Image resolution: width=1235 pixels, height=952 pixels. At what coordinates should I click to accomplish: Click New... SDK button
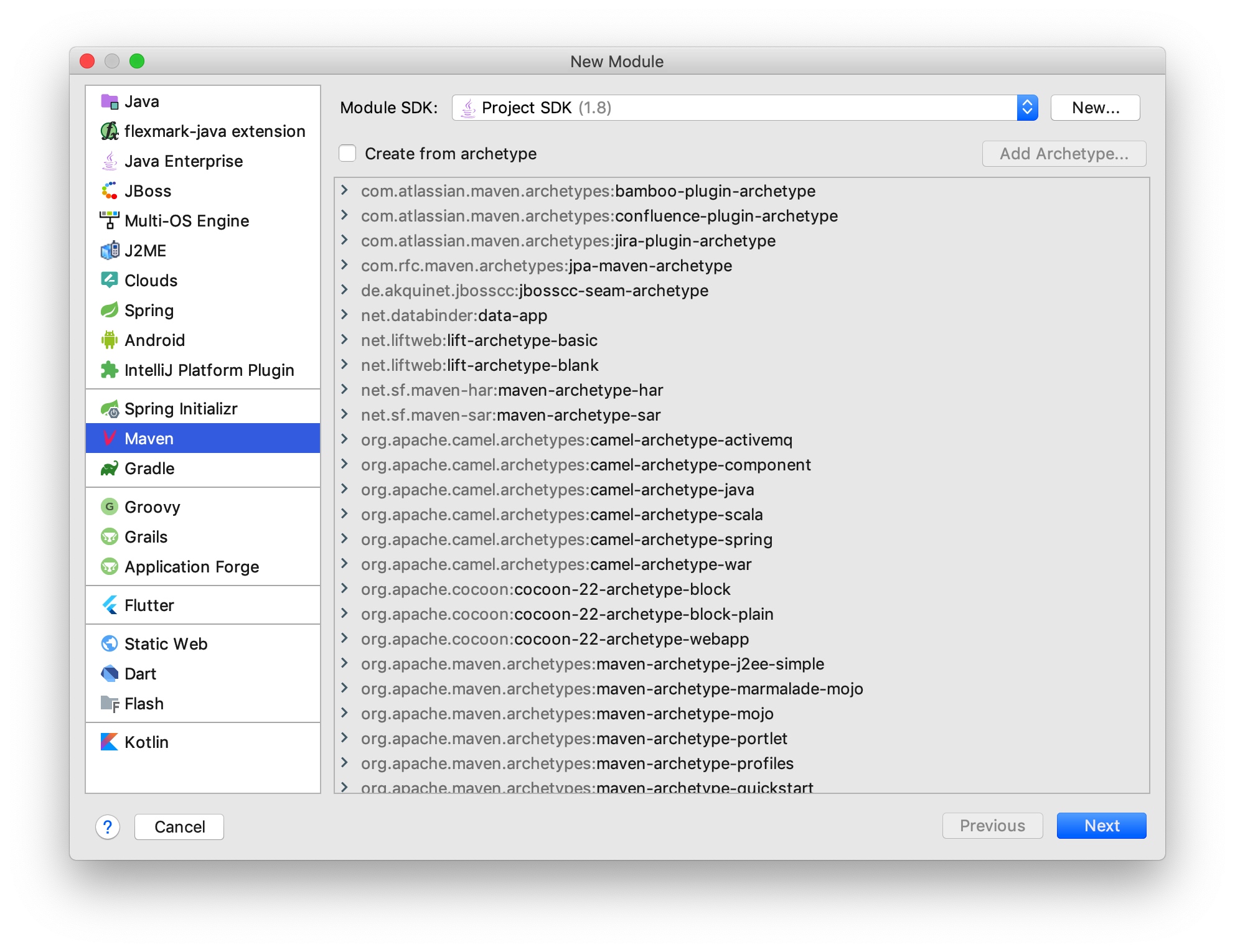pos(1095,108)
